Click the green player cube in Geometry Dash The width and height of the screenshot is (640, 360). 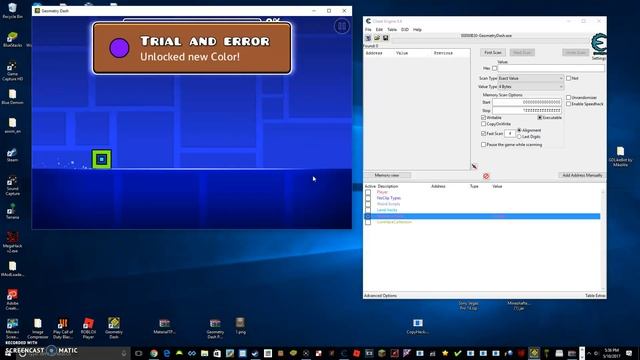102,159
